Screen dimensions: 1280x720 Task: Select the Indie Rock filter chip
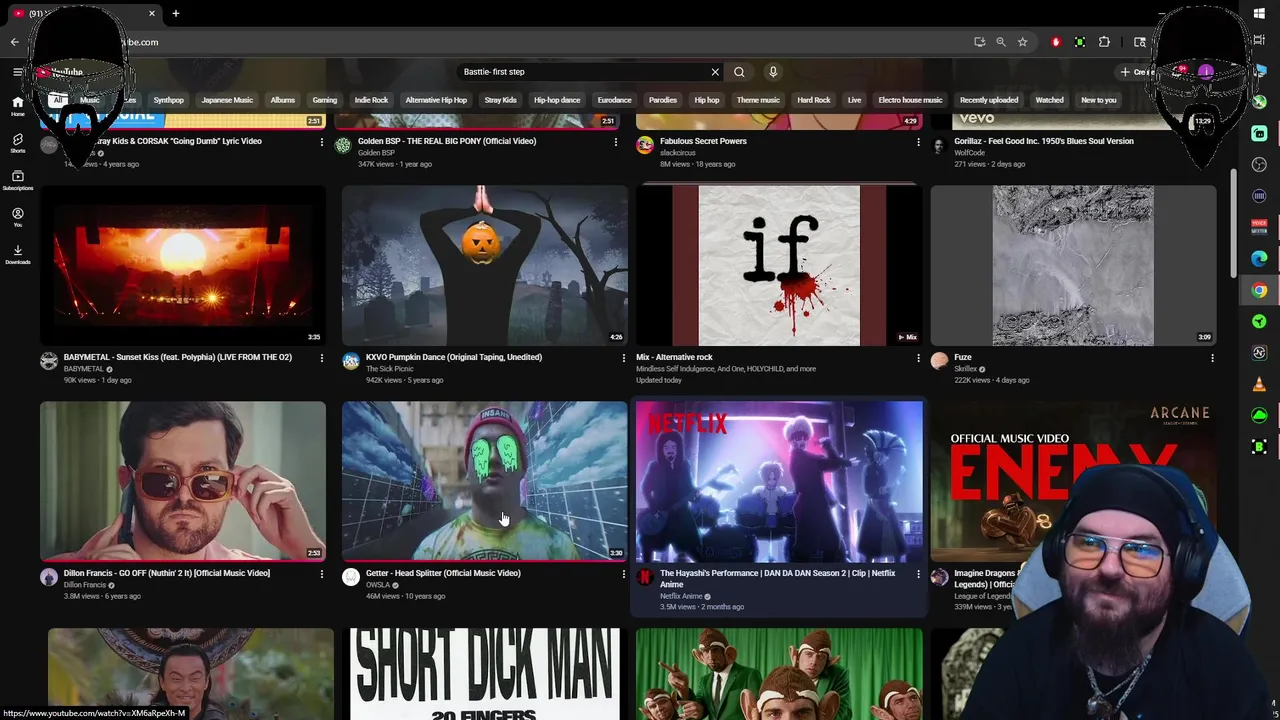[x=371, y=100]
